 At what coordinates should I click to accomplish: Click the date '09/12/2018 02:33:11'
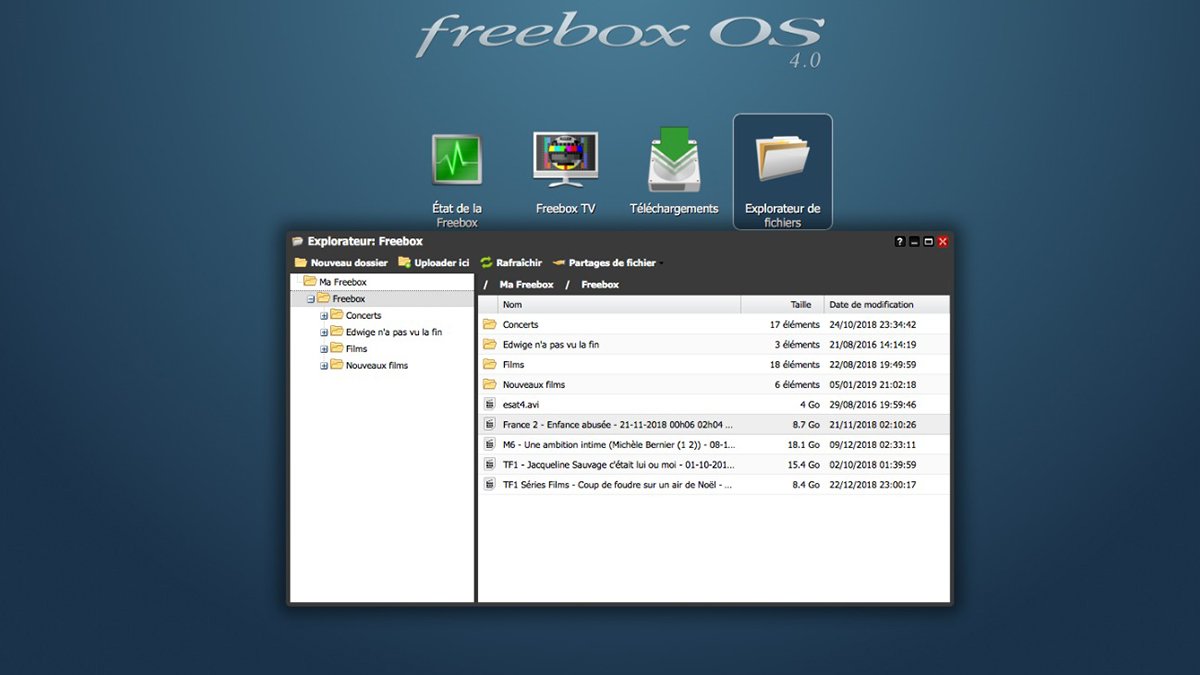click(x=872, y=444)
